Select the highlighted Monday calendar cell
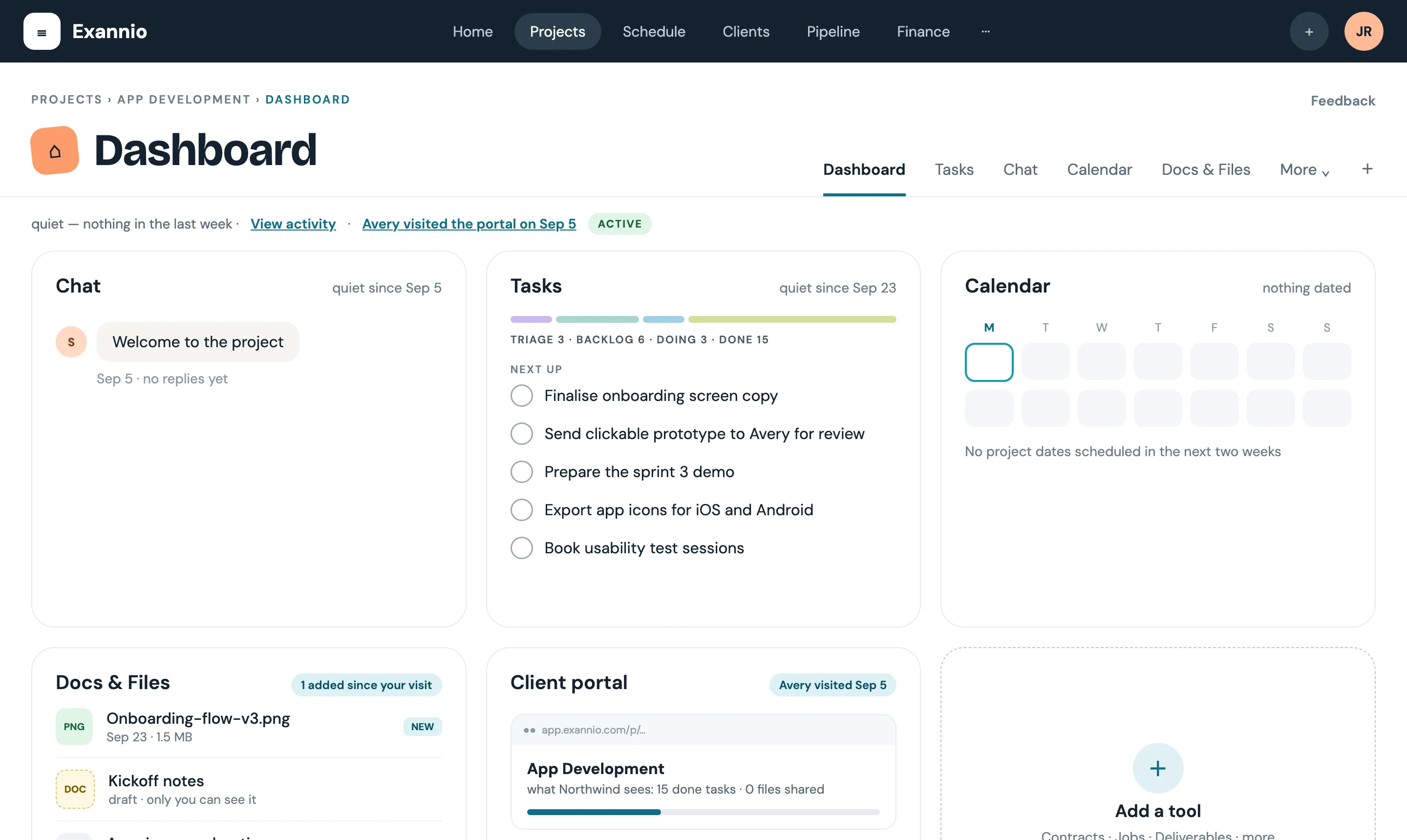 tap(989, 362)
